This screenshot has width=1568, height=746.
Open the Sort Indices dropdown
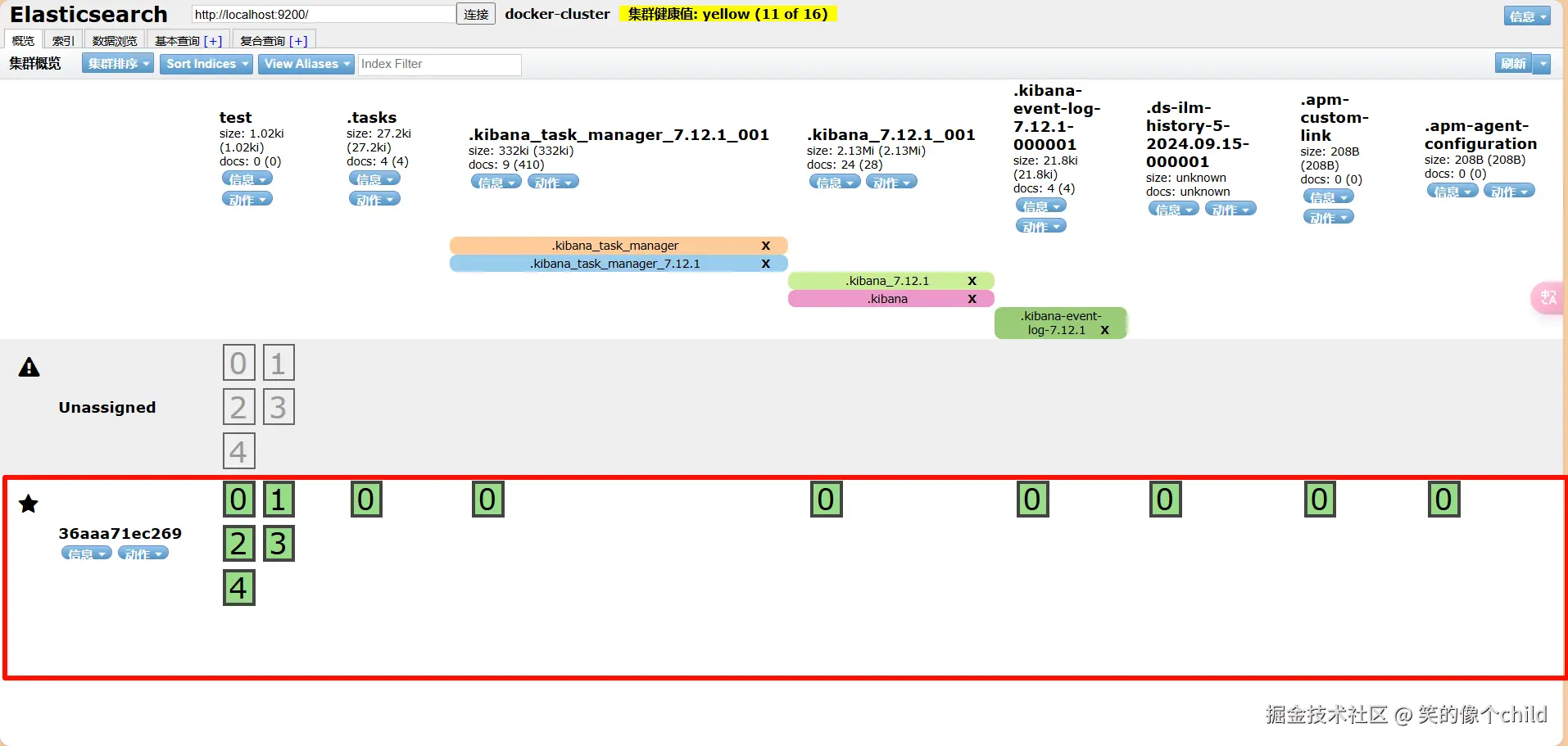[x=206, y=64]
